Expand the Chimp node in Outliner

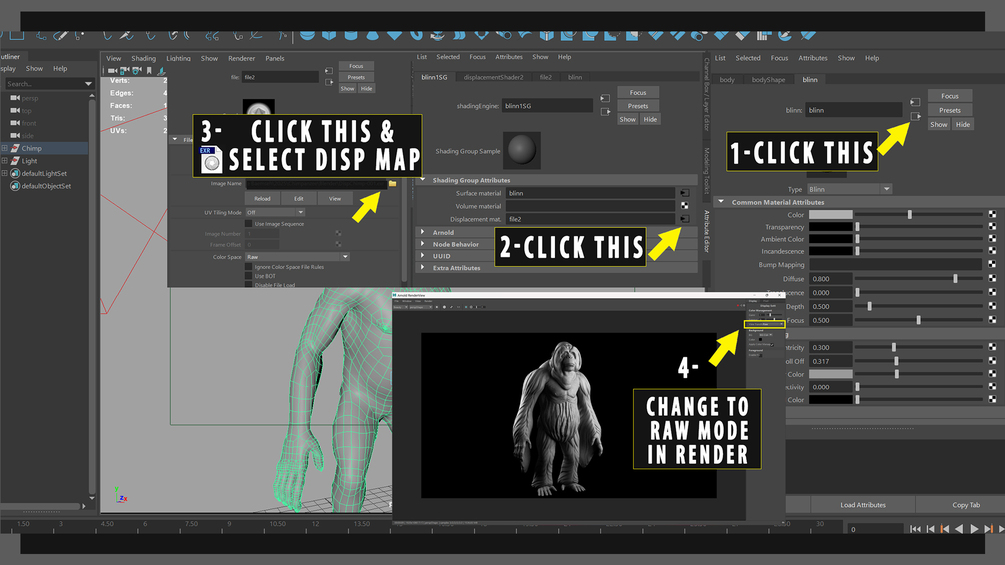point(4,148)
